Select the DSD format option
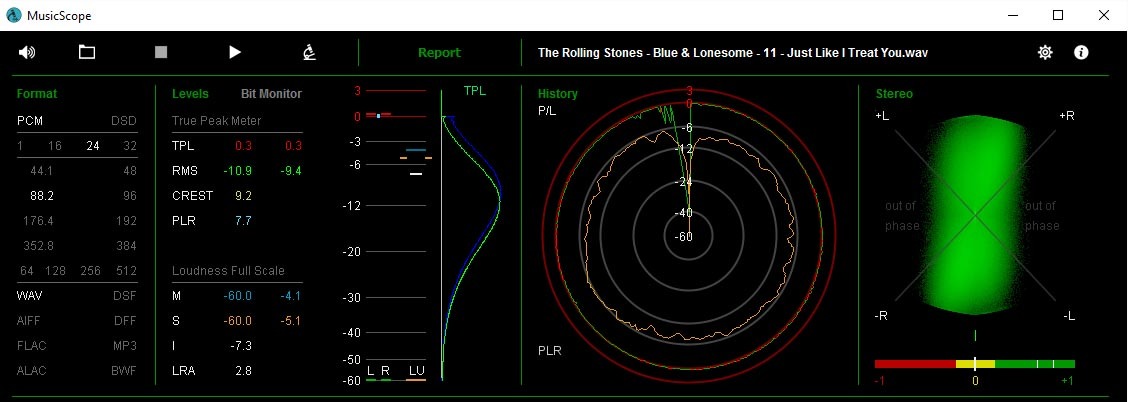This screenshot has width=1128, height=402. click(123, 120)
